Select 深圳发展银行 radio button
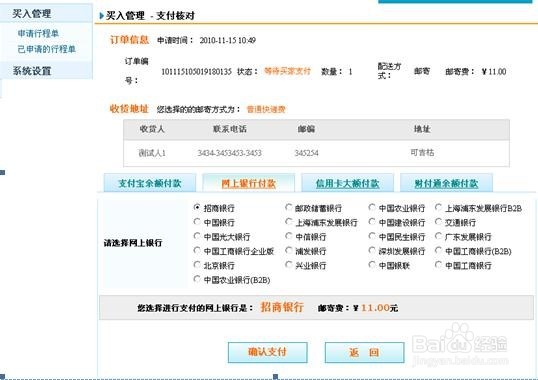 (x=372, y=251)
